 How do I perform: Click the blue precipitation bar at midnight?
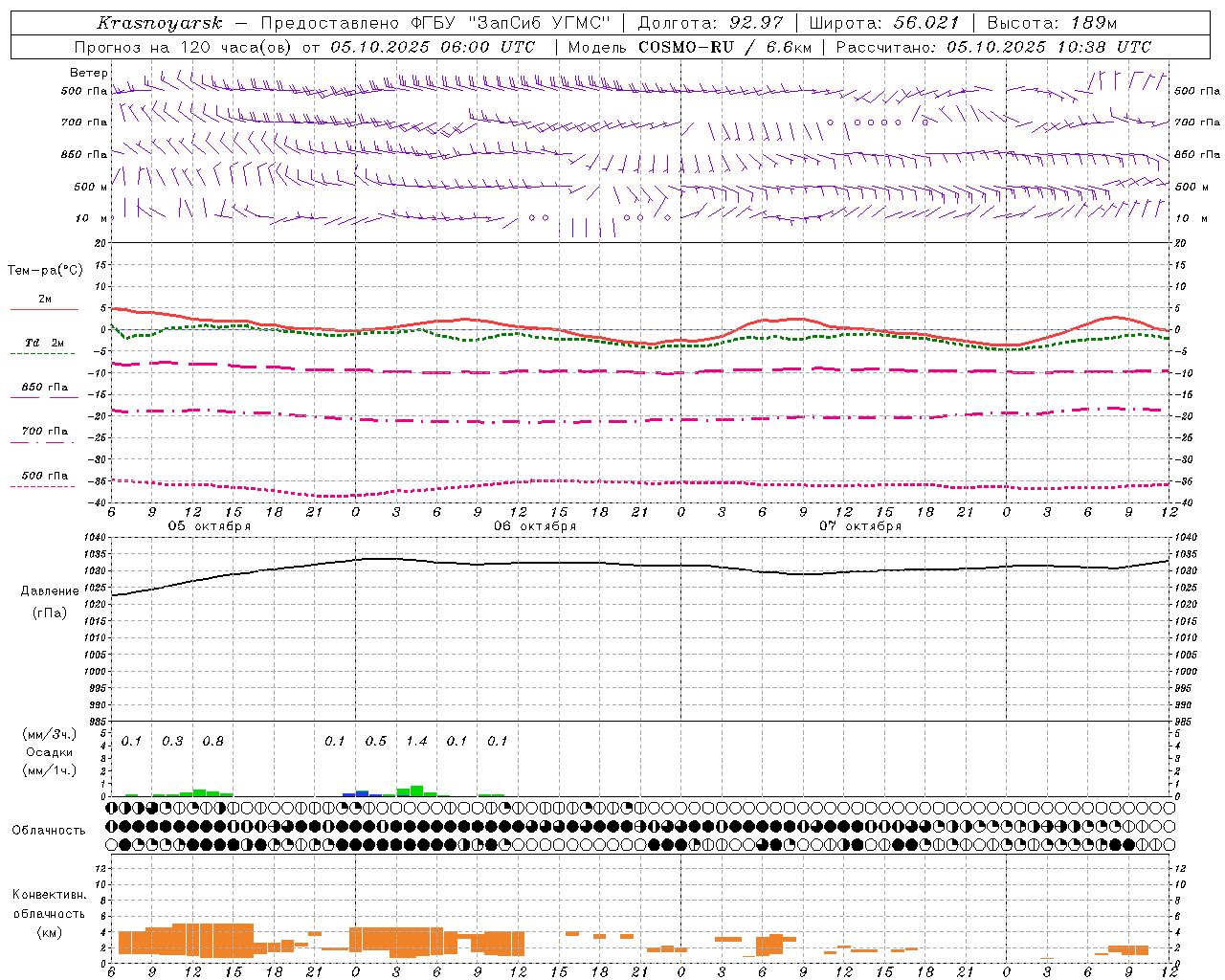click(x=362, y=793)
